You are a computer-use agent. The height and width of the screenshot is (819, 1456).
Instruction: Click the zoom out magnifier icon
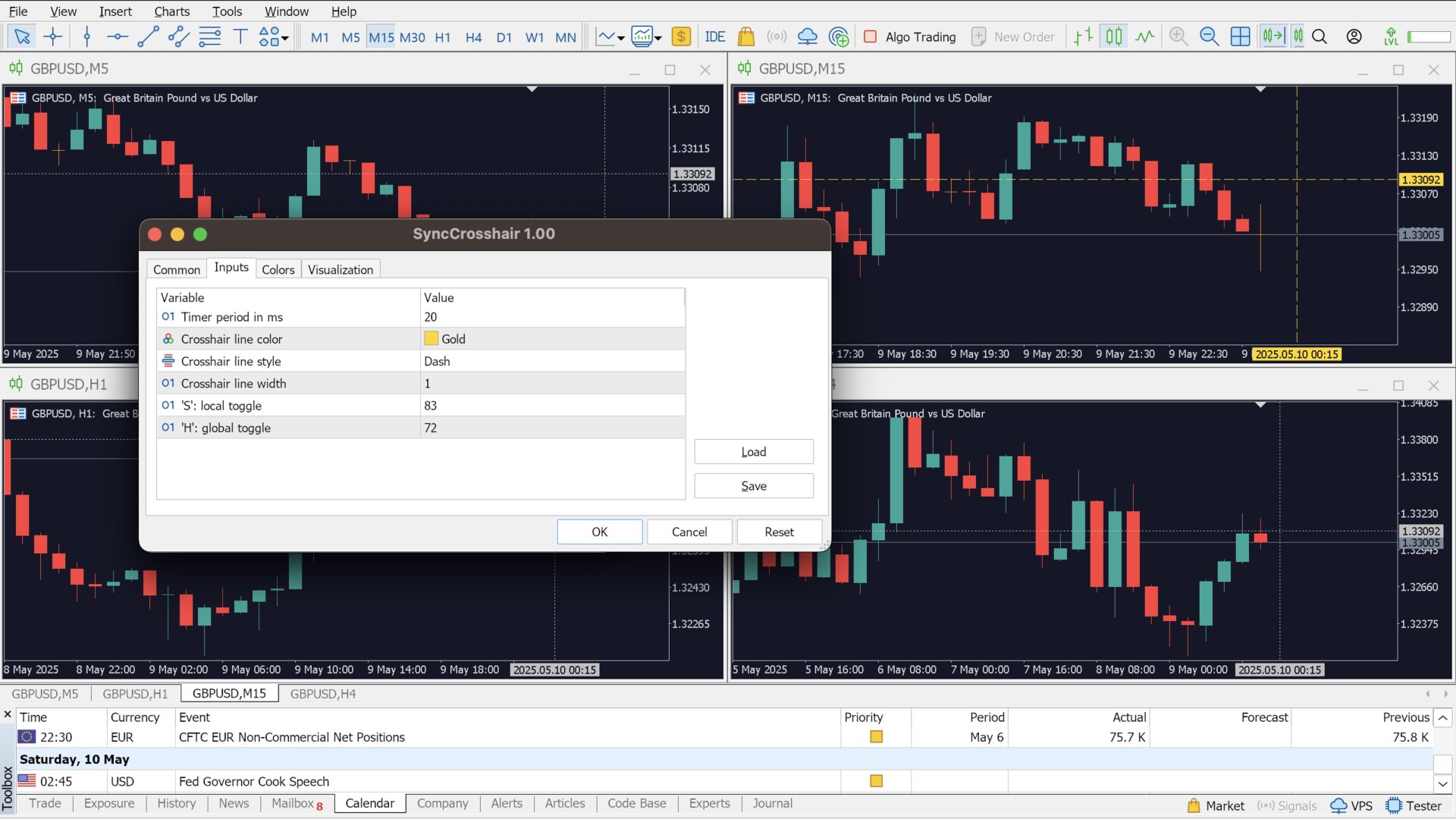click(x=1209, y=36)
